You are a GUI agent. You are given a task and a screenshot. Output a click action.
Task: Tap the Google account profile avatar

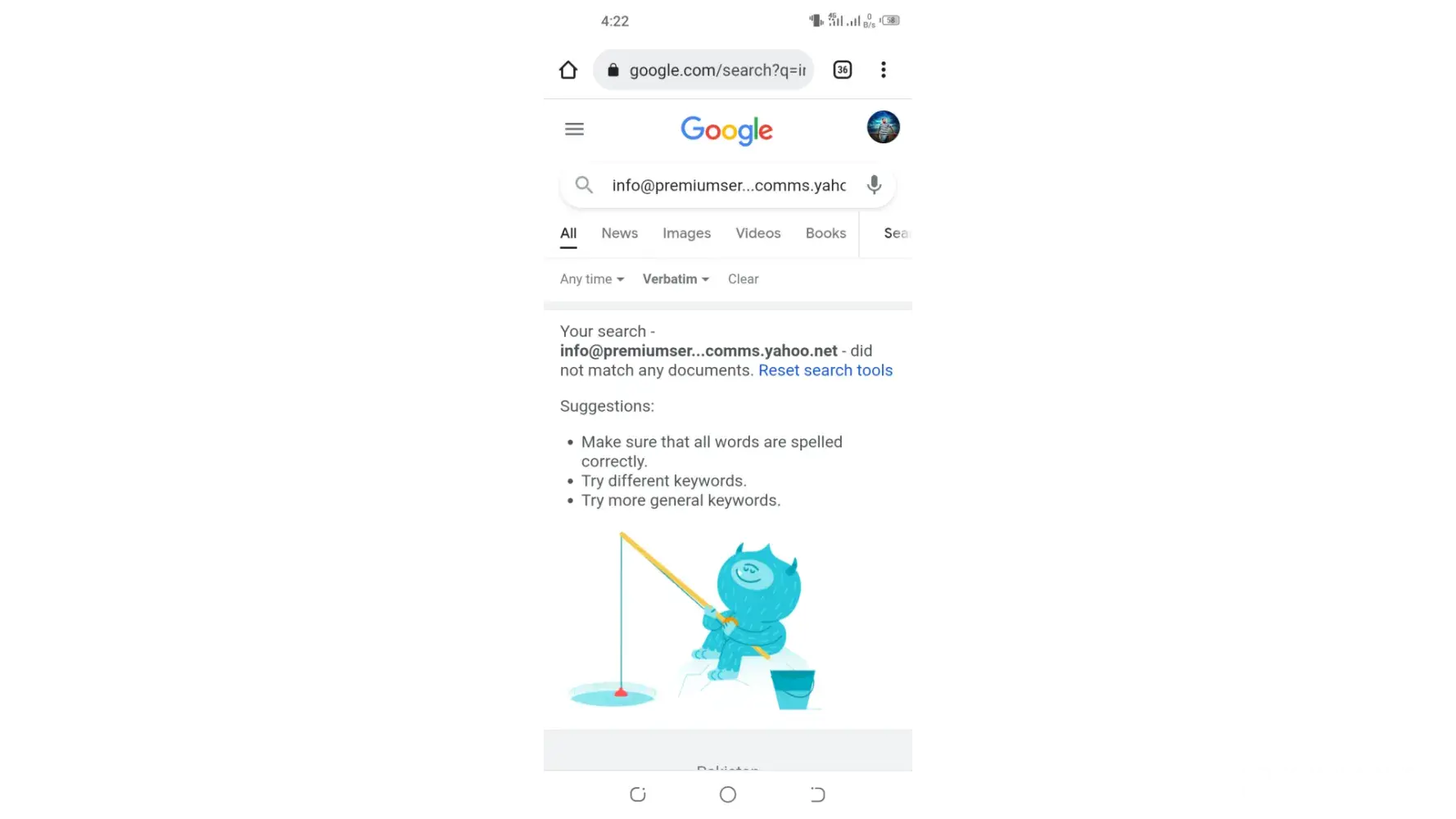[x=883, y=127]
